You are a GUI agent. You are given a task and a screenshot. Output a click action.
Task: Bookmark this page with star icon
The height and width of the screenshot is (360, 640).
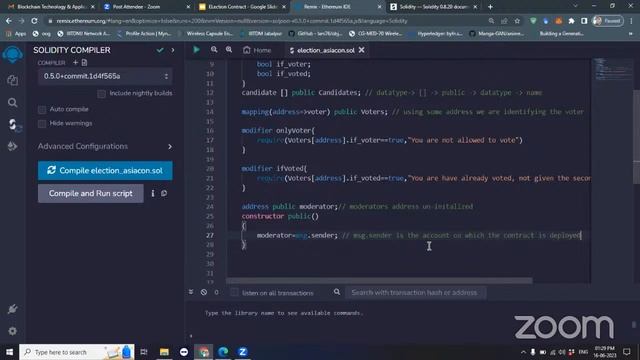click(517, 21)
